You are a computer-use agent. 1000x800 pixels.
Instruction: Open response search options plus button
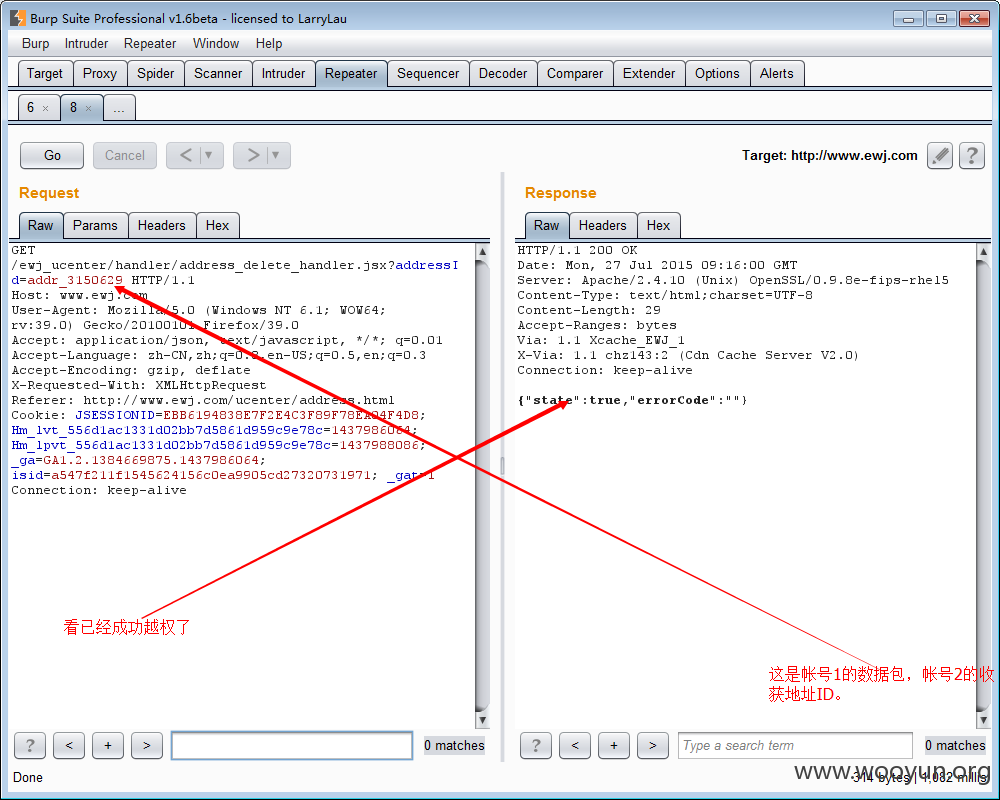[614, 745]
